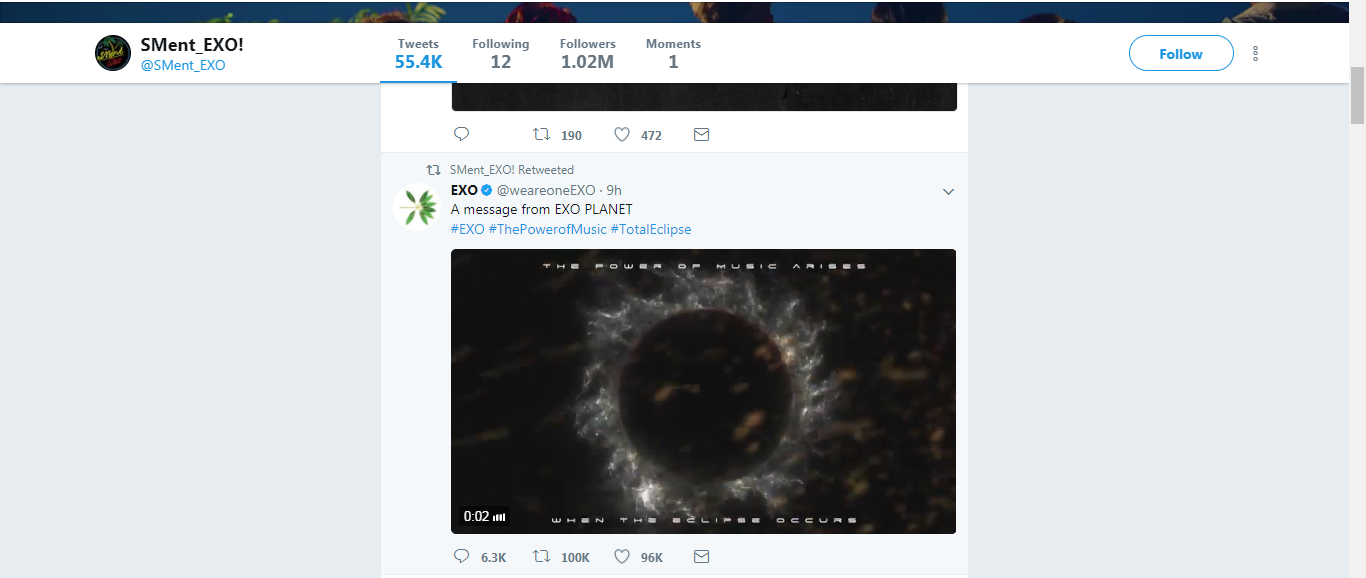This screenshot has width=1366, height=578.
Task: Like the EXO eclipse tweet
Action: pyautogui.click(x=621, y=556)
